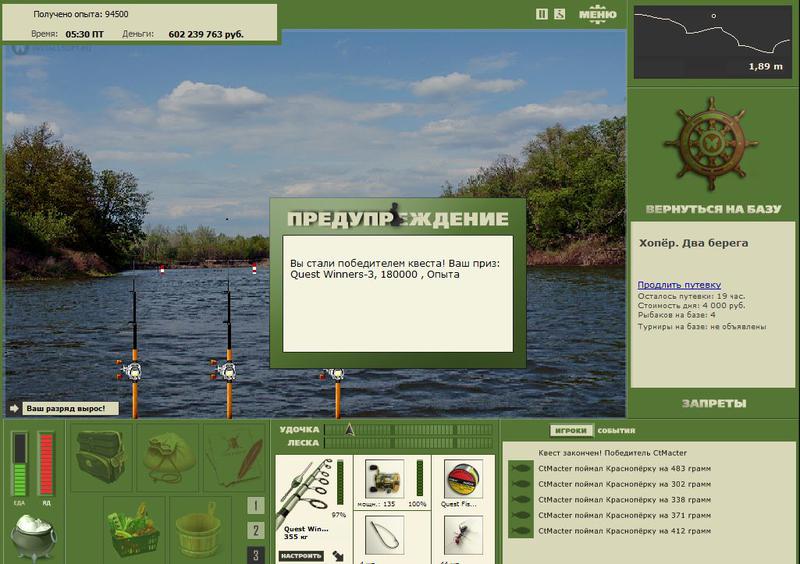Viewport: 800px width, 564px height.
Task: Select rod slot 3
Action: tap(256, 555)
